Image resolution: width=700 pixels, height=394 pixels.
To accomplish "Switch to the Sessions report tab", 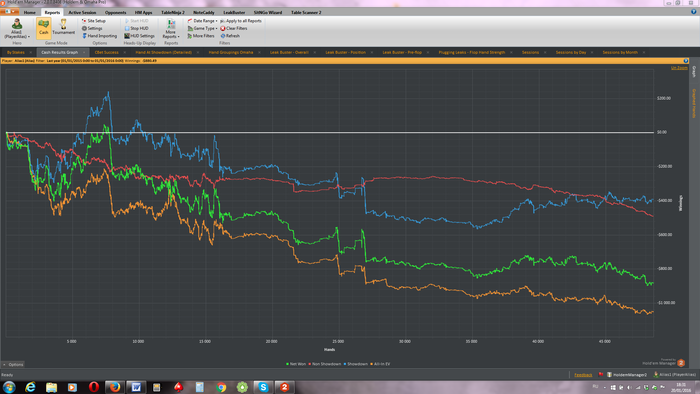I will tap(530, 52).
